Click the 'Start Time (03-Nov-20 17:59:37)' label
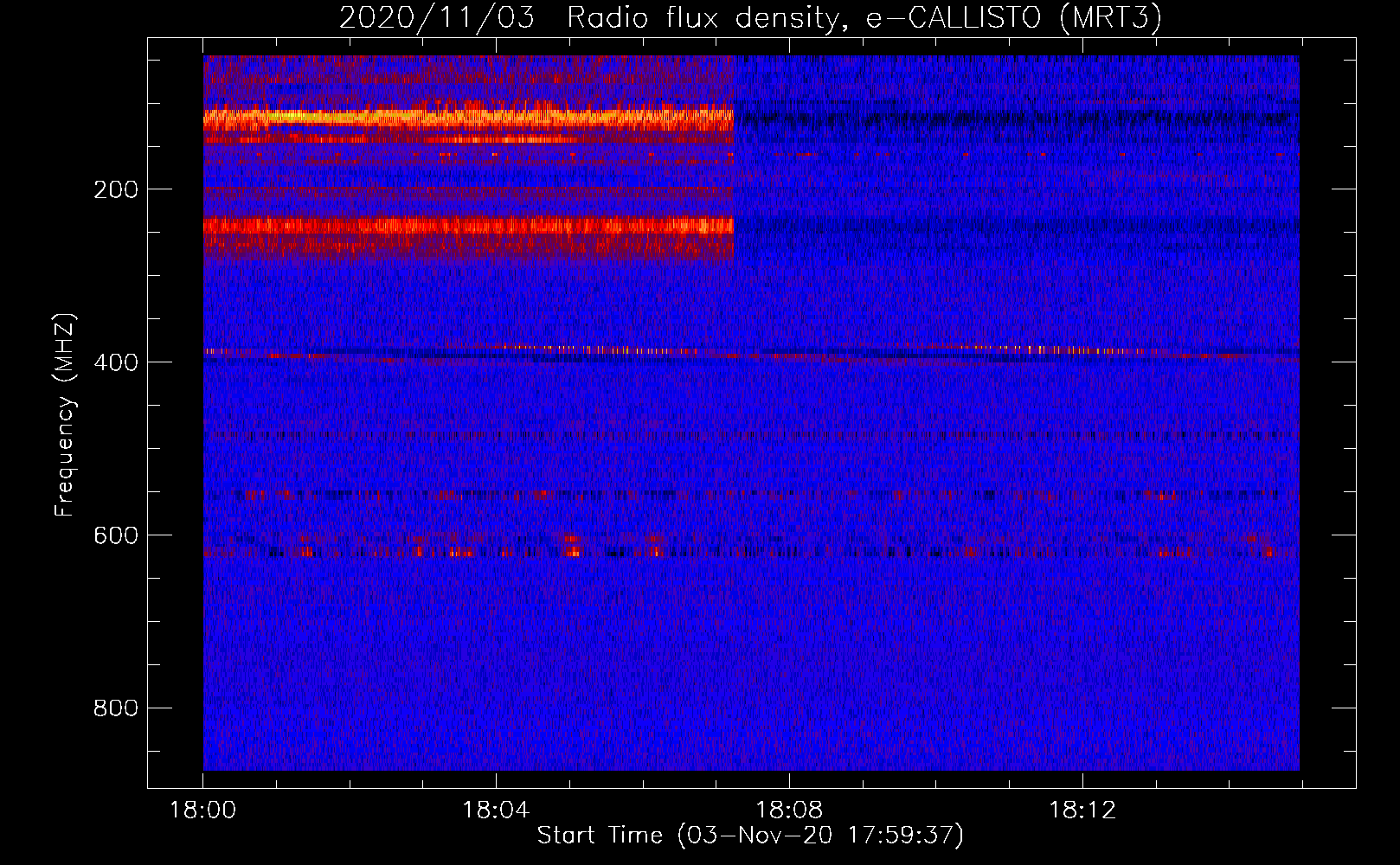 coord(750,836)
